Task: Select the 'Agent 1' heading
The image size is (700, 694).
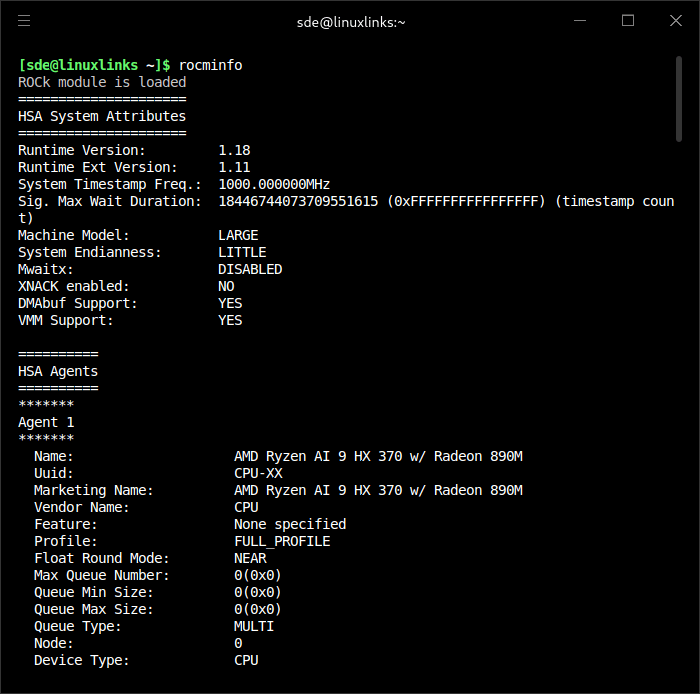Action: coord(46,422)
